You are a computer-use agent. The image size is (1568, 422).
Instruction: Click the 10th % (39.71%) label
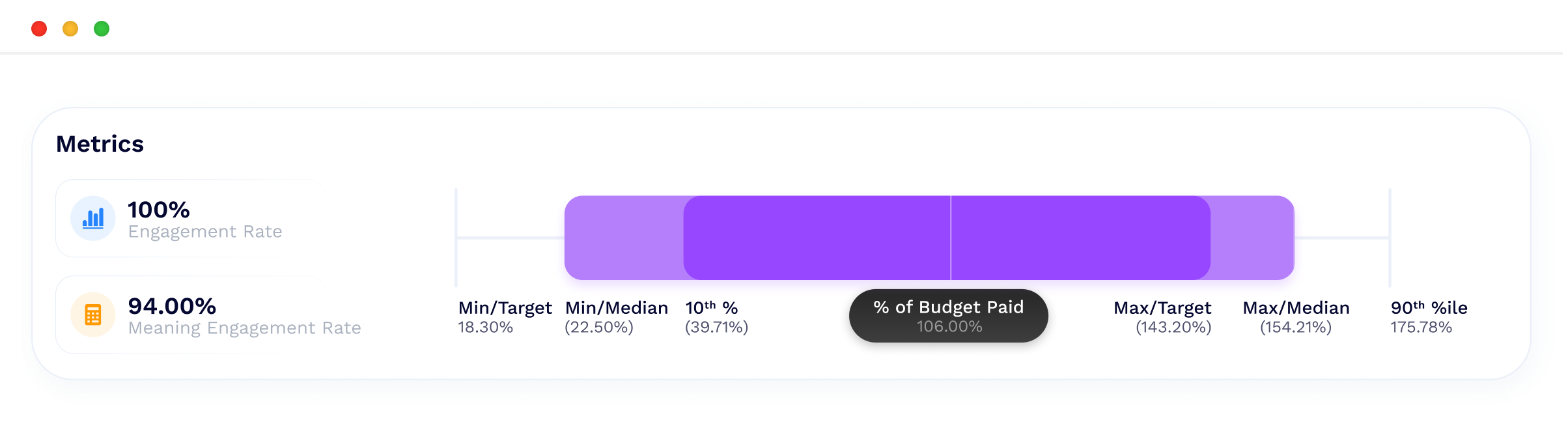[716, 316]
